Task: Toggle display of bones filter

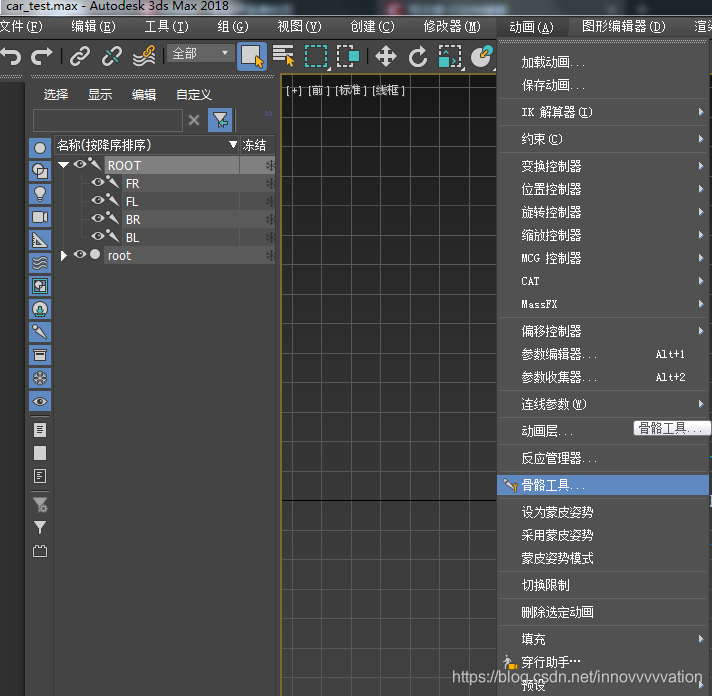Action: pos(40,332)
